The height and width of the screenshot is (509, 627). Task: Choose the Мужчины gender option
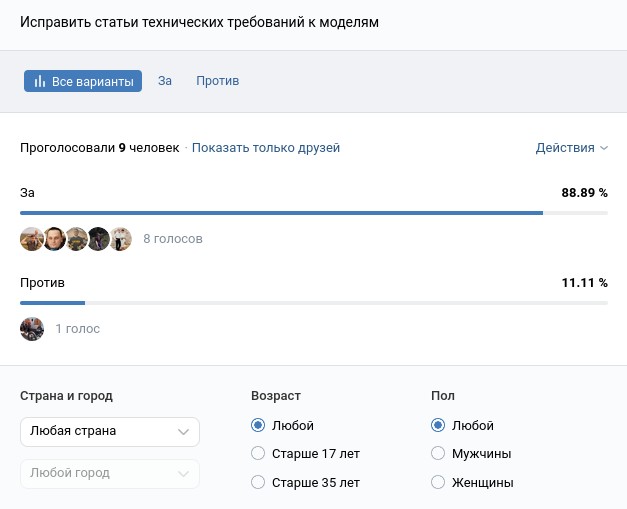coord(438,453)
